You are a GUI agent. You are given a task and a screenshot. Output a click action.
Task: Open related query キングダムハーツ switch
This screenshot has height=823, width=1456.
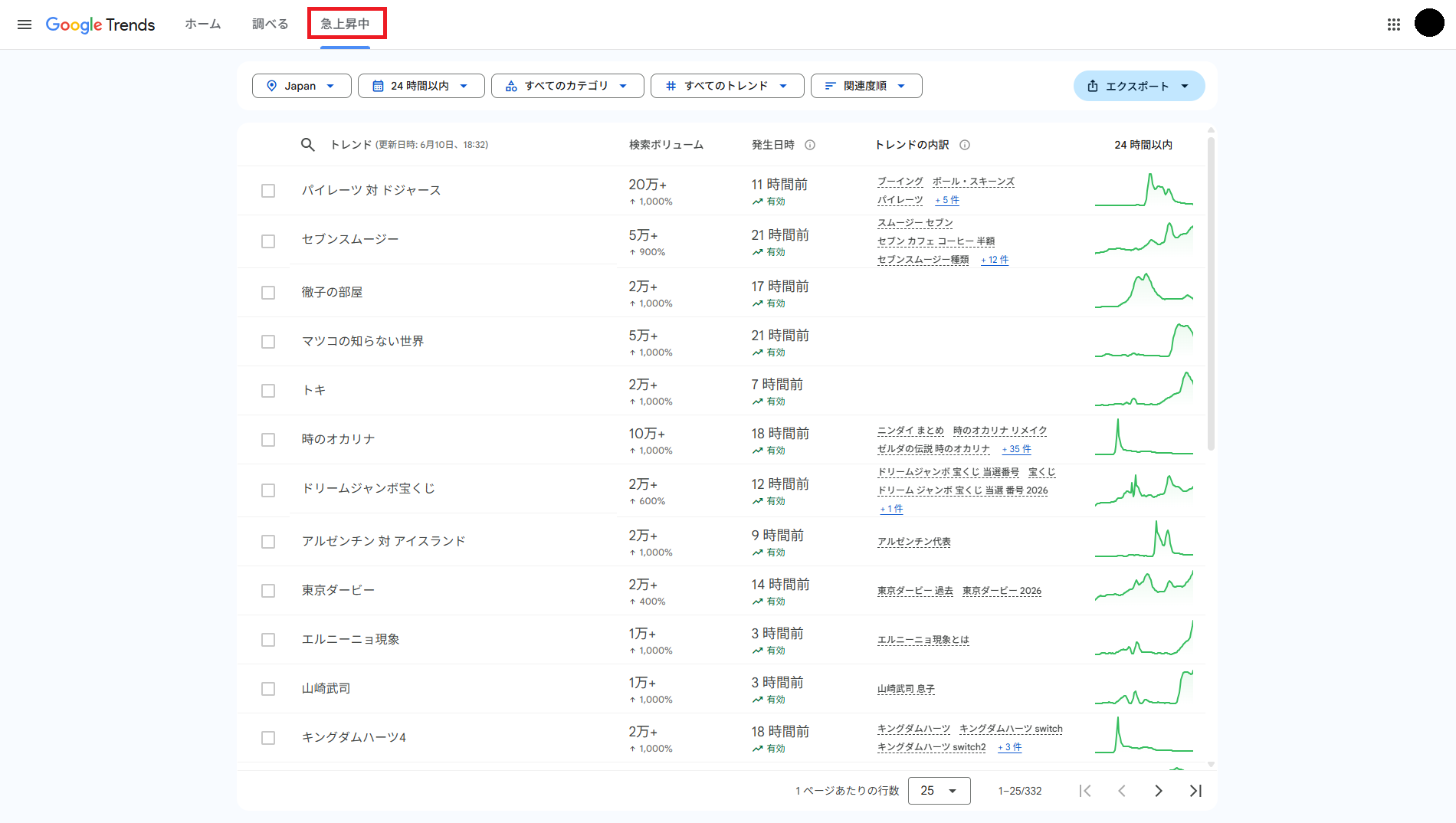click(x=1011, y=729)
